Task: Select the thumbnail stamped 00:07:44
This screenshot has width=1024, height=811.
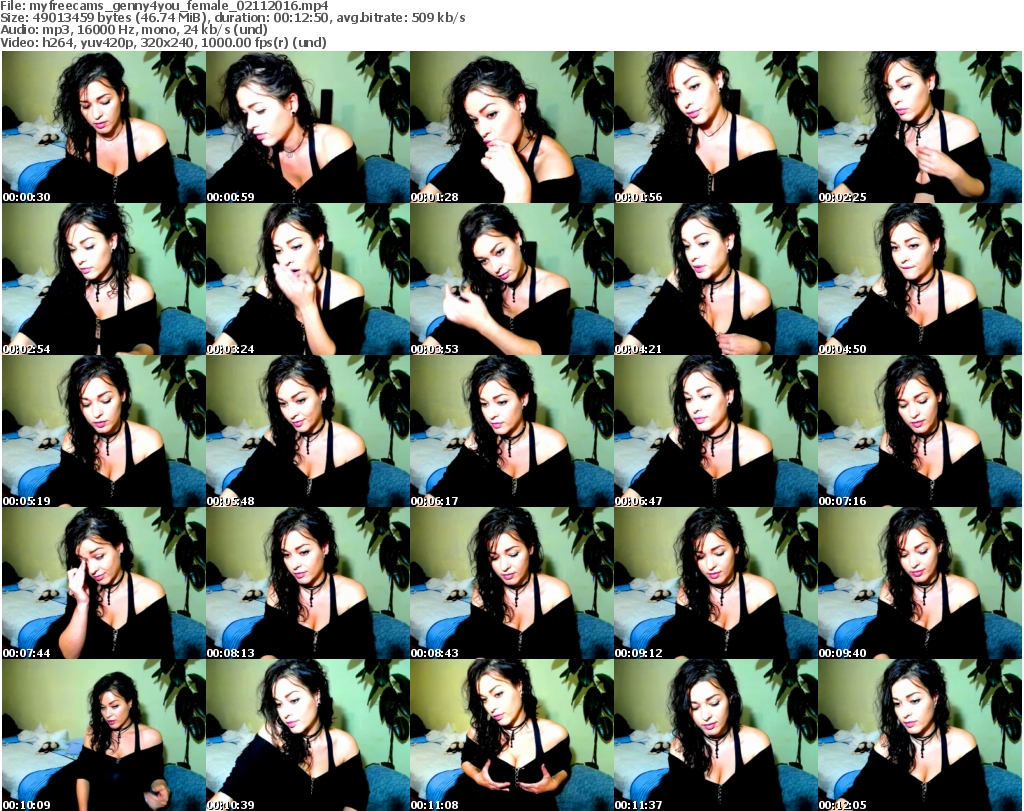Action: [104, 583]
